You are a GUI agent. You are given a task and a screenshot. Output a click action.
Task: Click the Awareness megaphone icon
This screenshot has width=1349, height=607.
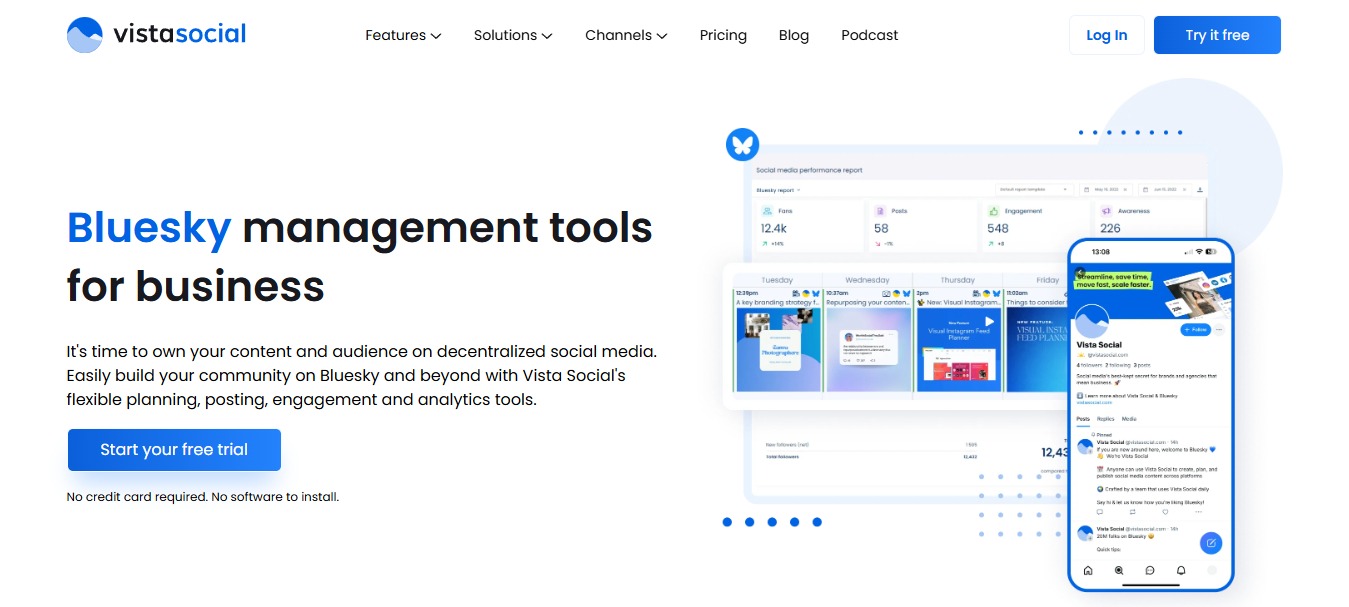(1105, 211)
